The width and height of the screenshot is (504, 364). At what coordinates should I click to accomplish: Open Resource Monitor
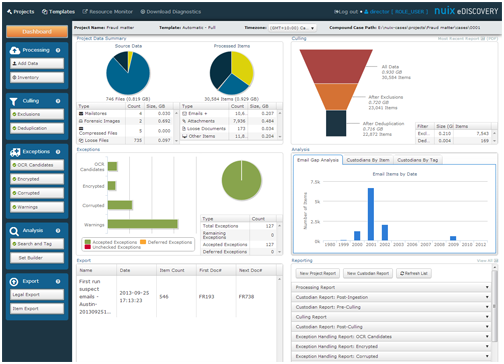pos(107,12)
